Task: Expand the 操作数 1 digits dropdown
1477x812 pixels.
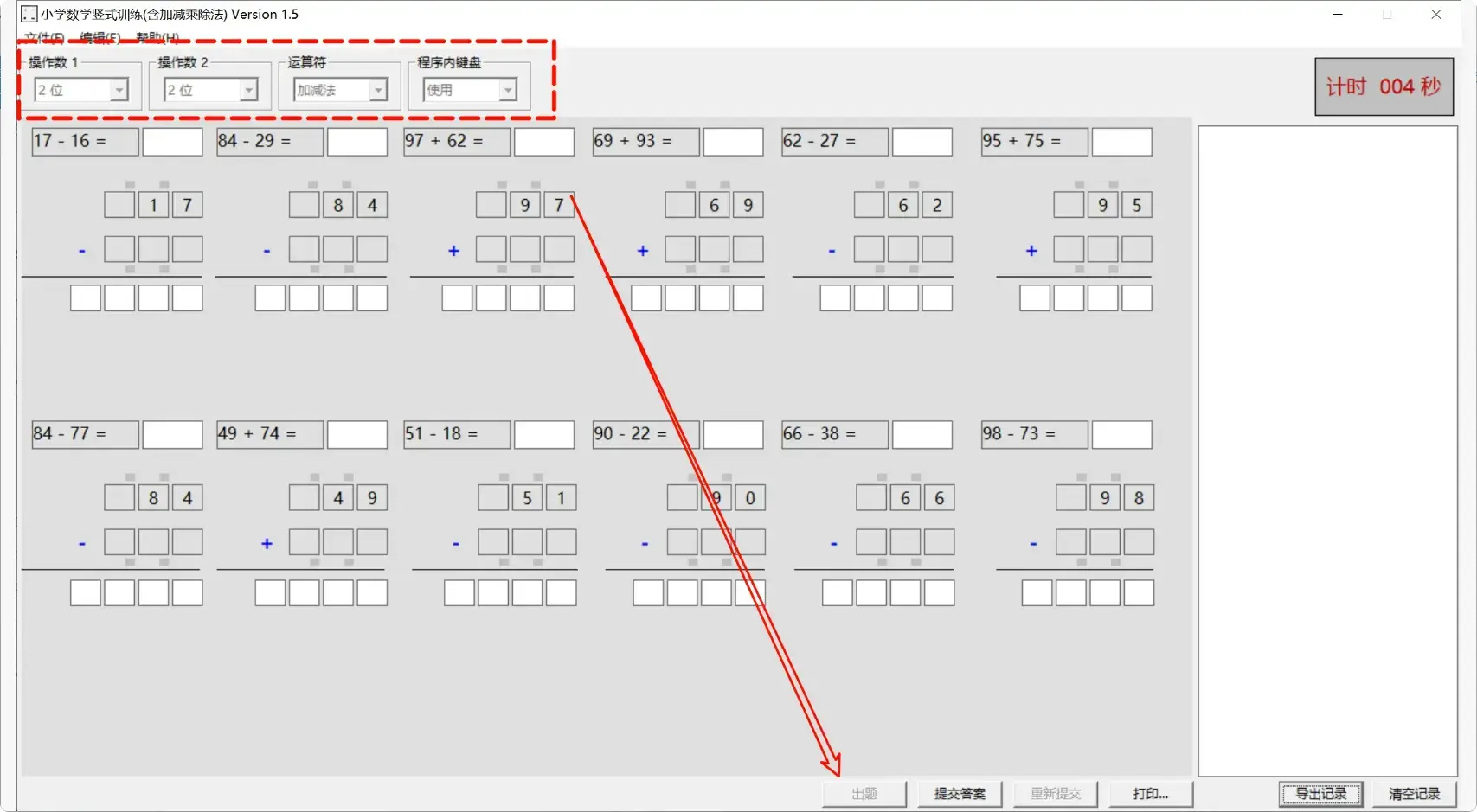Action: click(119, 90)
